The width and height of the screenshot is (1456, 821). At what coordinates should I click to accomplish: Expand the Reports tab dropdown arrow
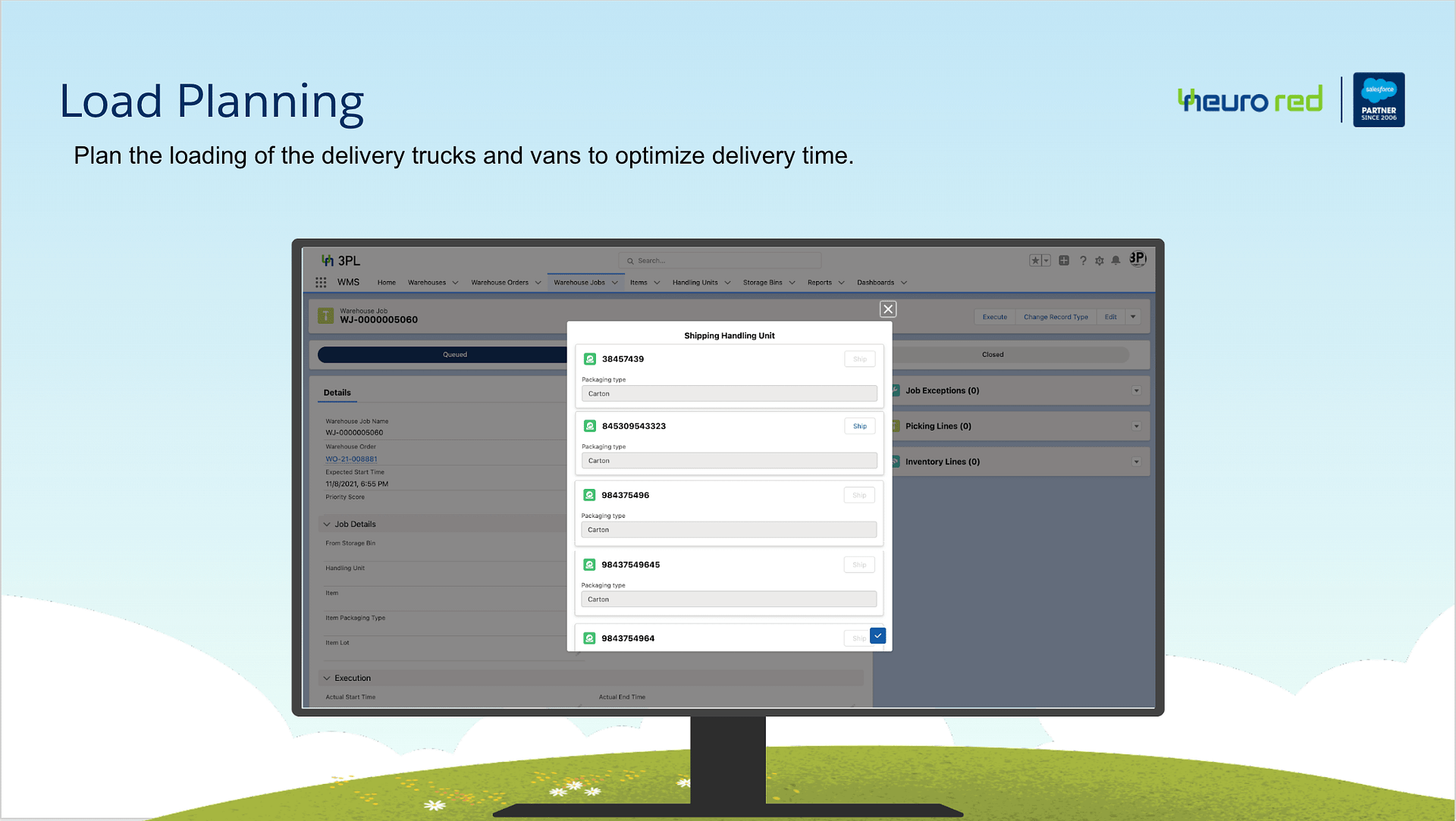click(x=841, y=283)
